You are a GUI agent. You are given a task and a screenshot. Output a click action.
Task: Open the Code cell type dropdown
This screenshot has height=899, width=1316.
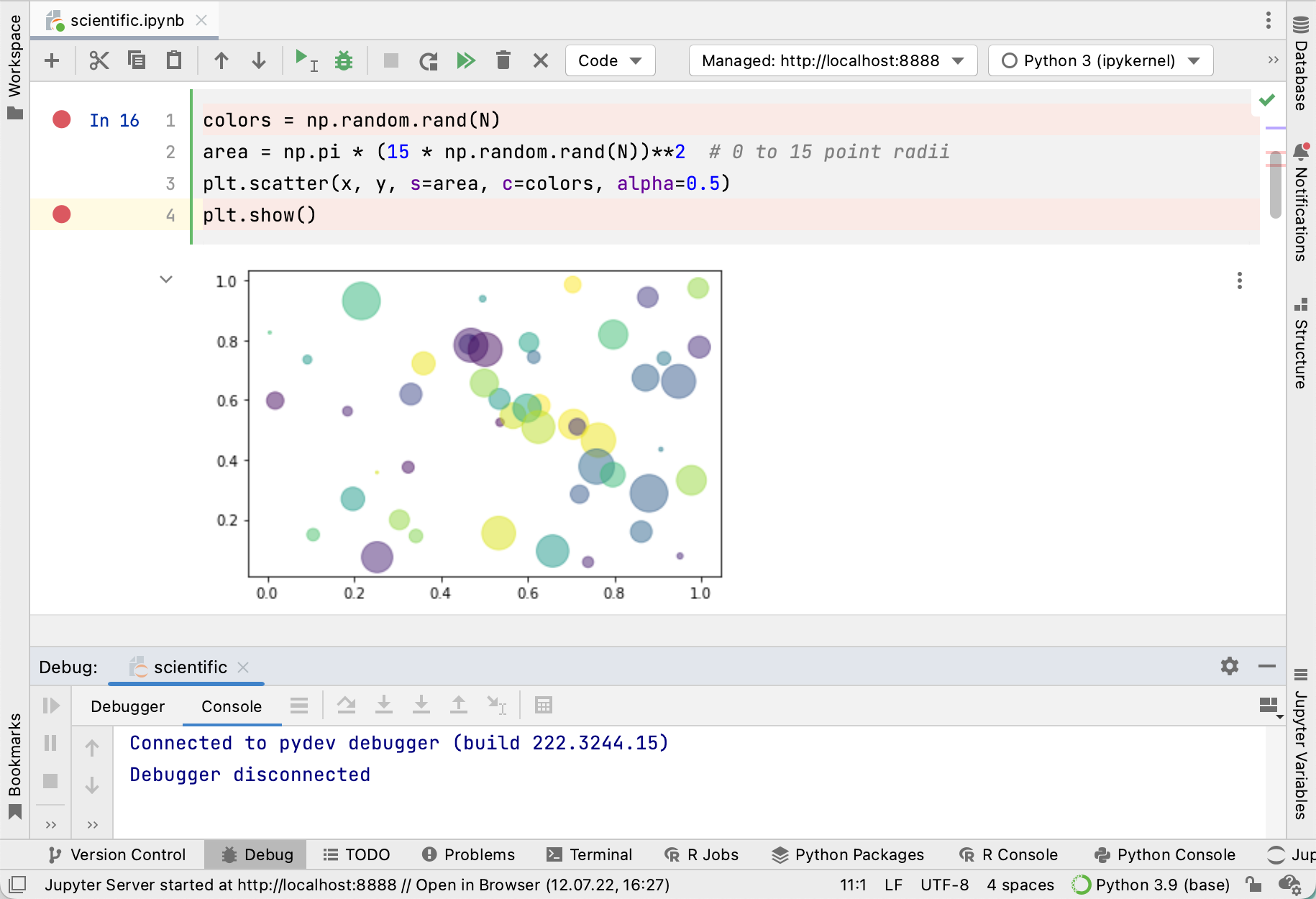[610, 61]
